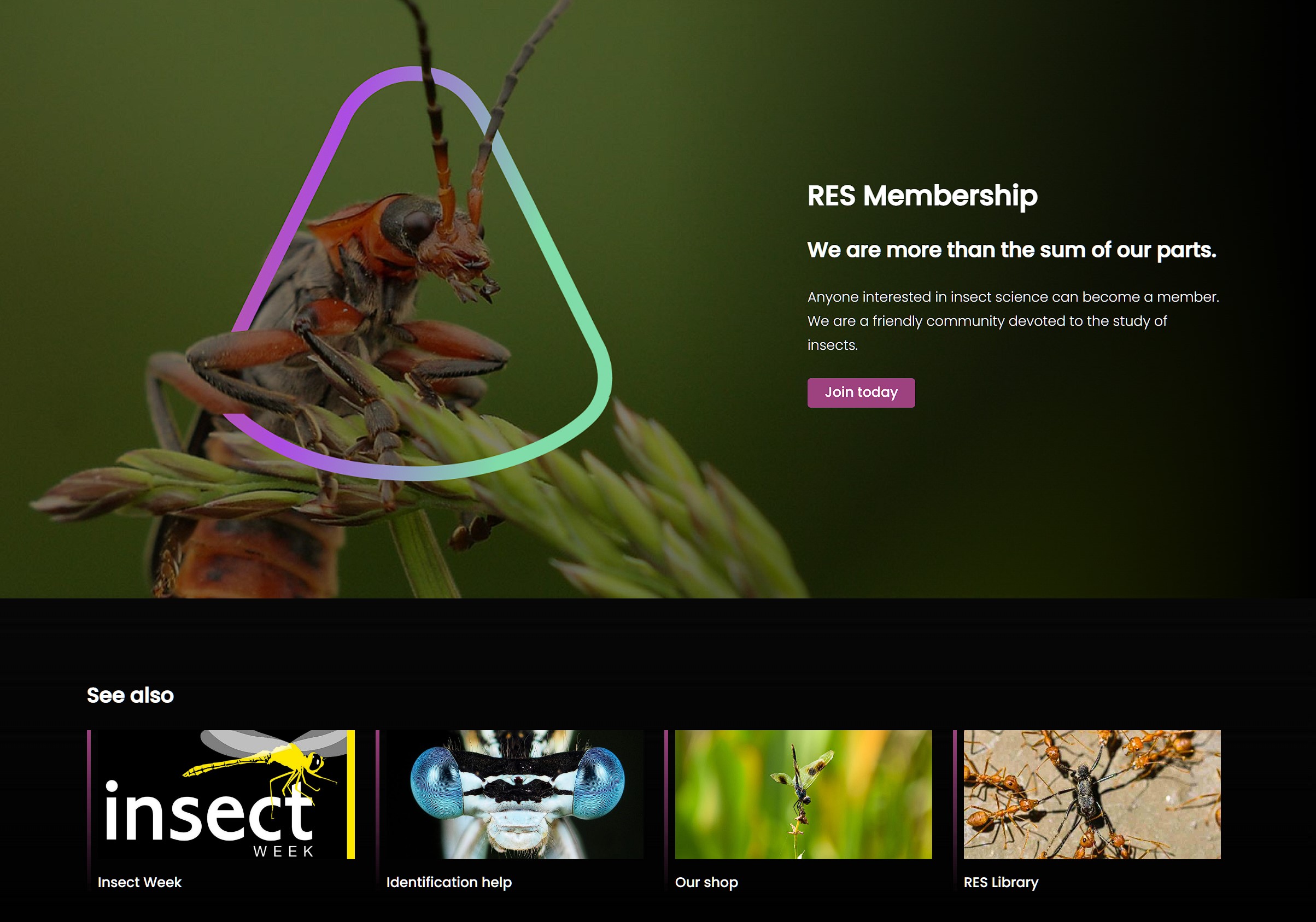
Task: Click the See also section heading
Action: 130,695
